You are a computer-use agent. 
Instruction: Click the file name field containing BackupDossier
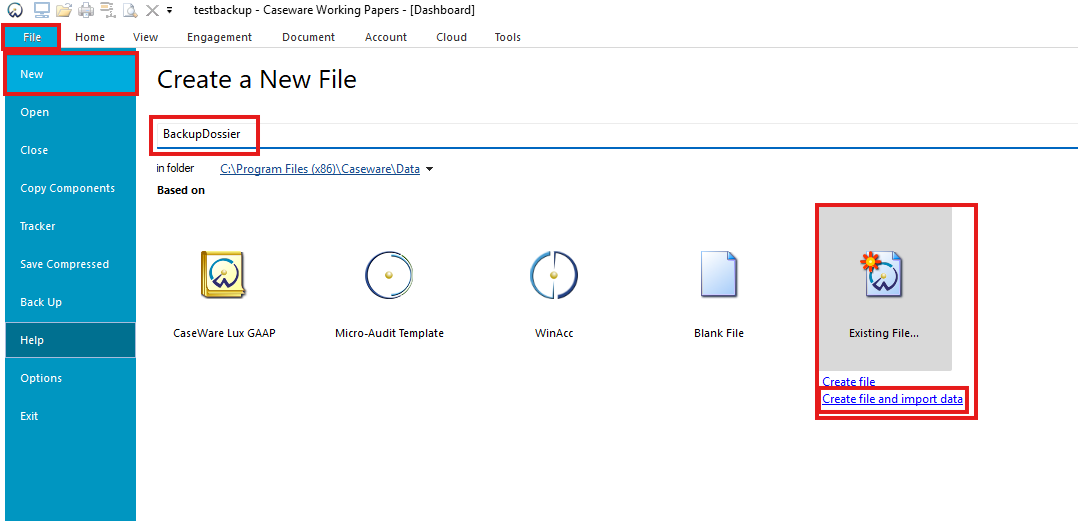click(617, 135)
